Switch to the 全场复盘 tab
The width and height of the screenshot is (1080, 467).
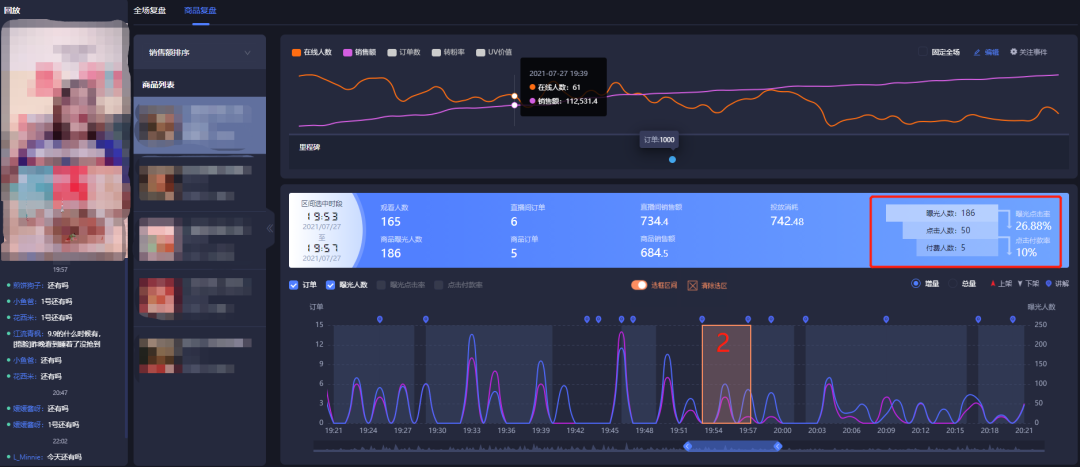coord(149,10)
